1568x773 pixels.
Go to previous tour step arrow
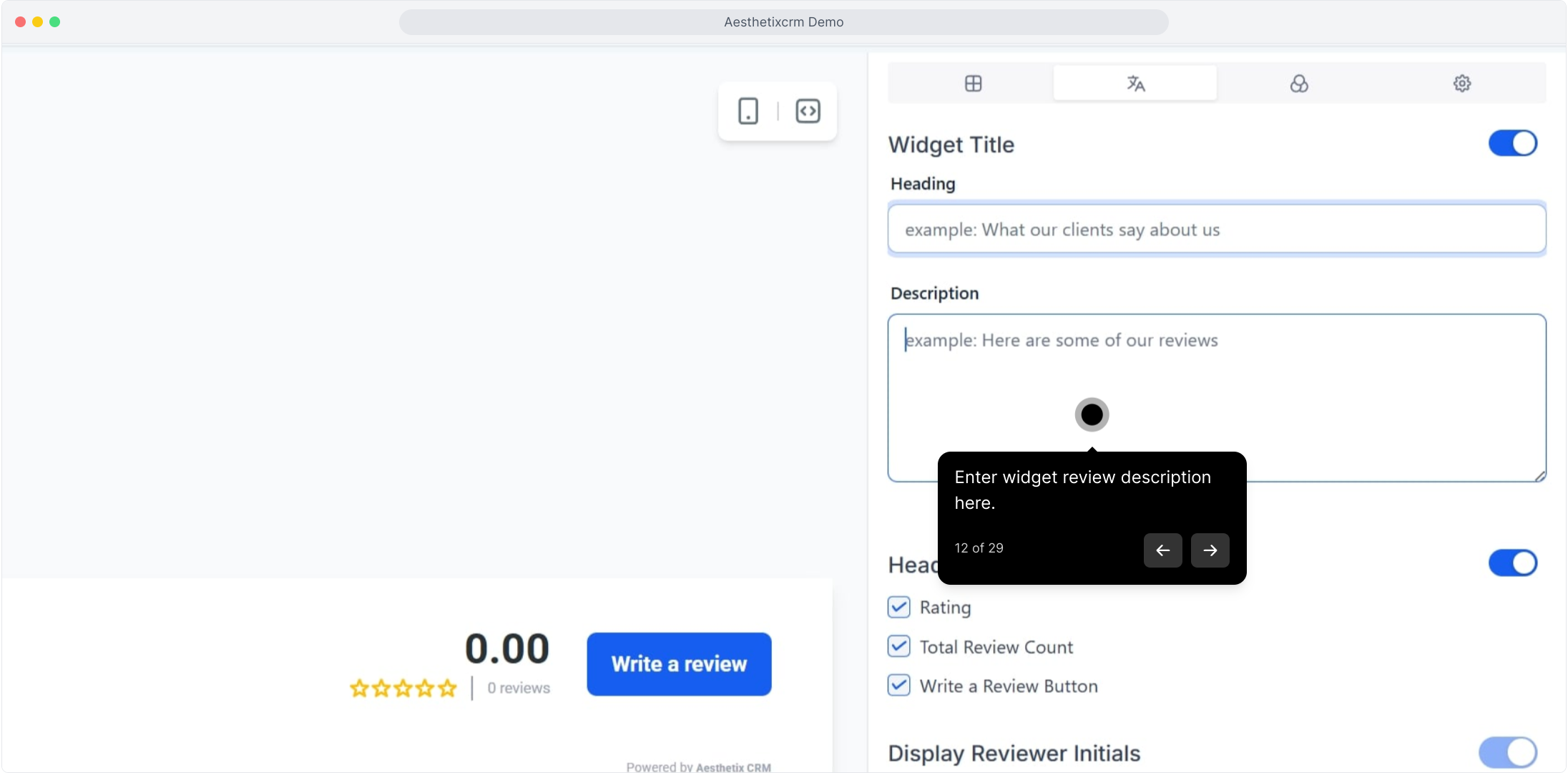click(x=1162, y=550)
